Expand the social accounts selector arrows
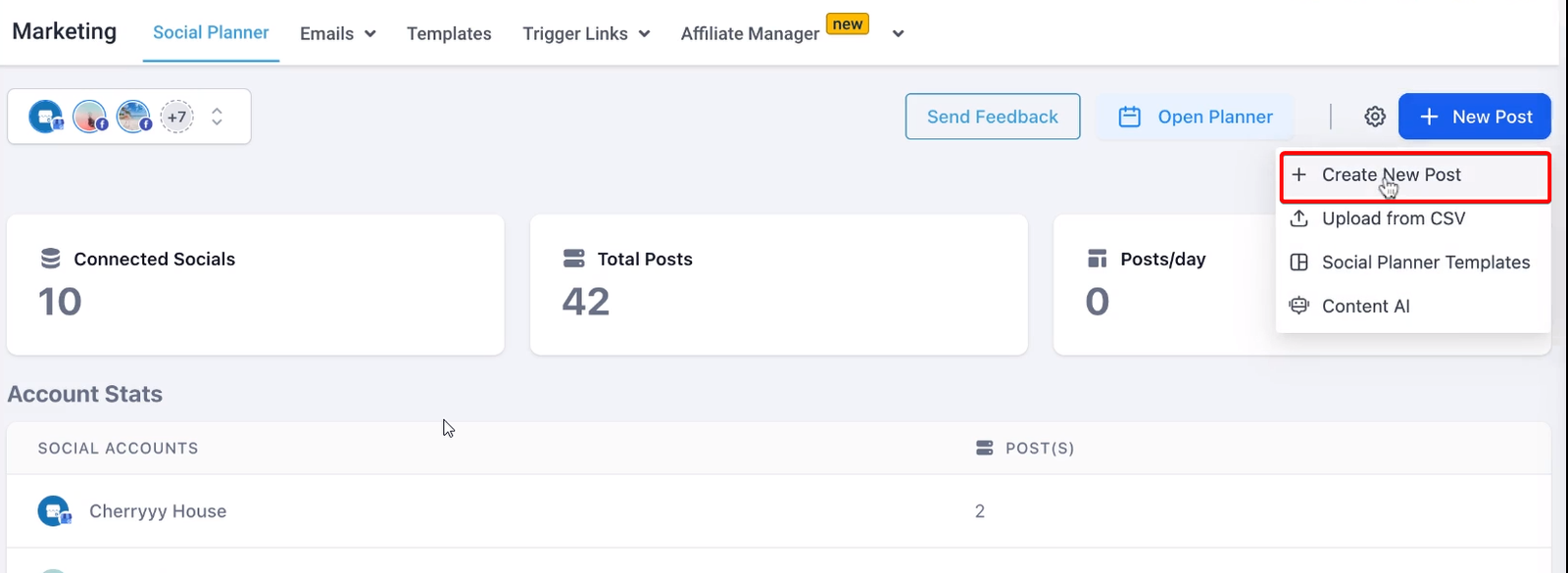 (x=217, y=117)
